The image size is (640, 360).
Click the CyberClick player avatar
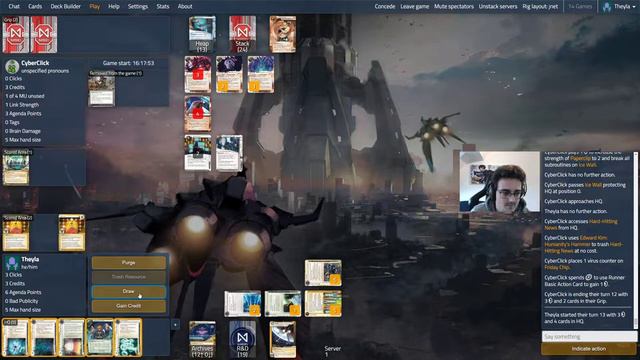tap(12, 67)
